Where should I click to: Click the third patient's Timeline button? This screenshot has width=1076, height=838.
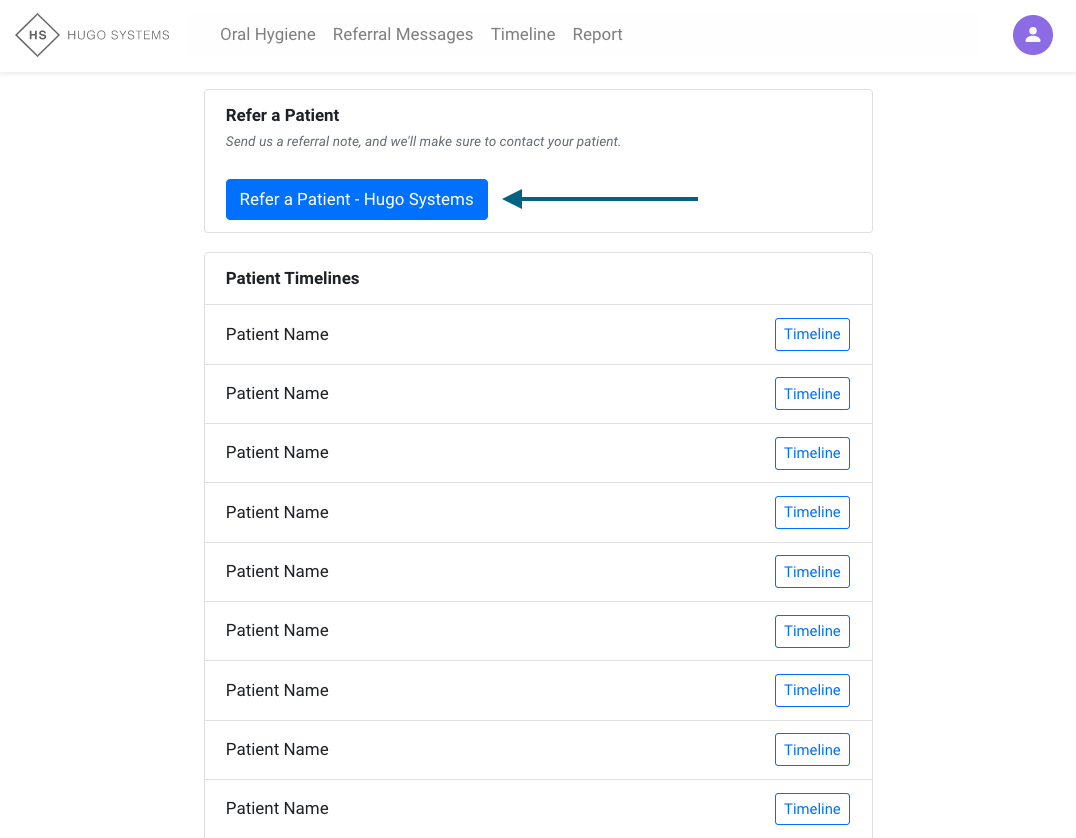click(812, 453)
